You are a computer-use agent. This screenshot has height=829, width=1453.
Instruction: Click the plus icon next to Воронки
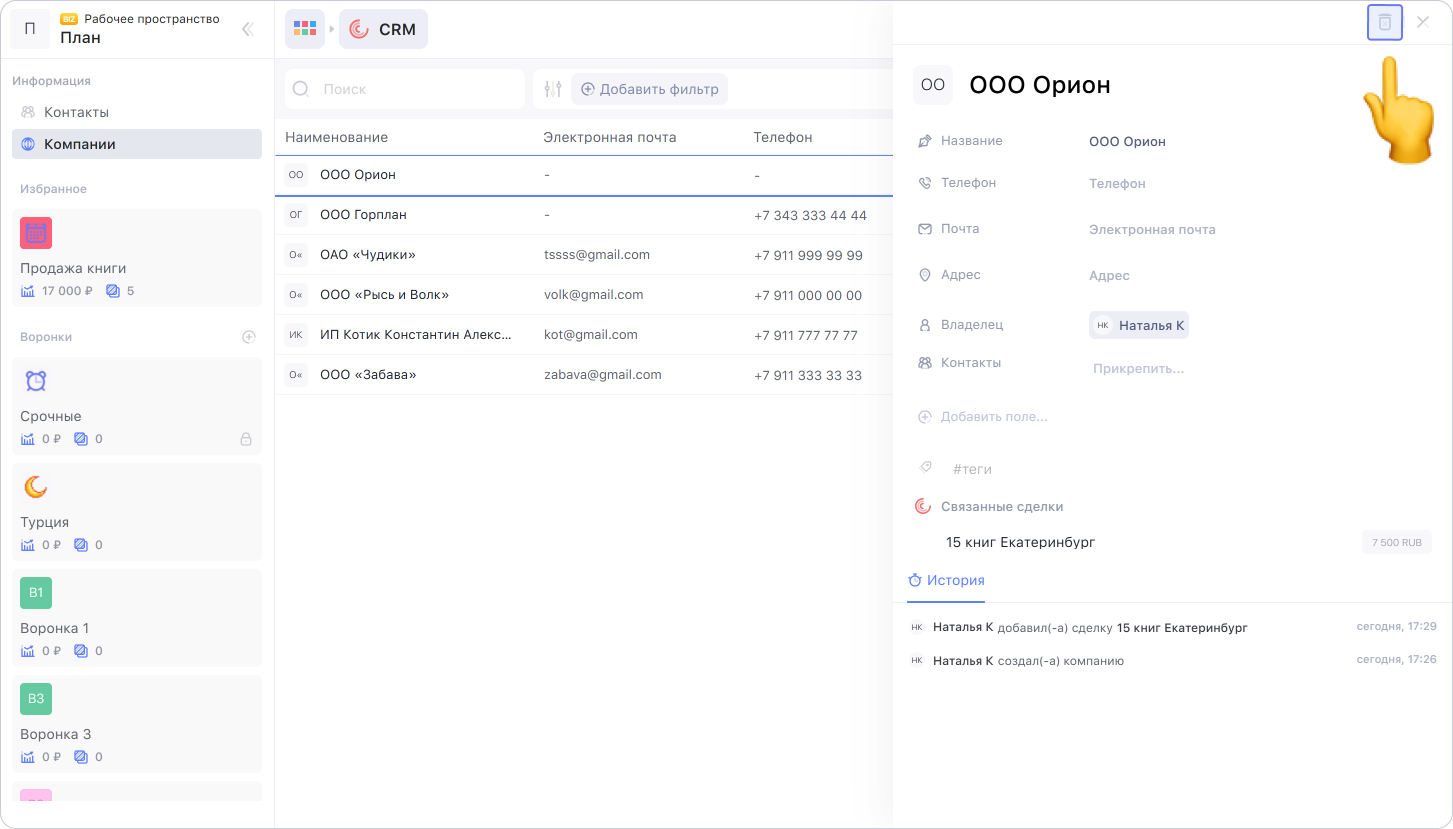[249, 337]
